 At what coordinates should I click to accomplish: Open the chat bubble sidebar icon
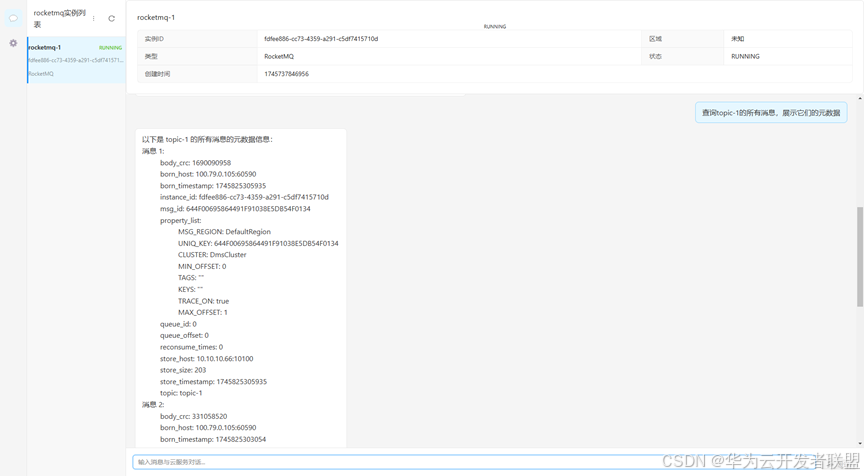(13, 18)
